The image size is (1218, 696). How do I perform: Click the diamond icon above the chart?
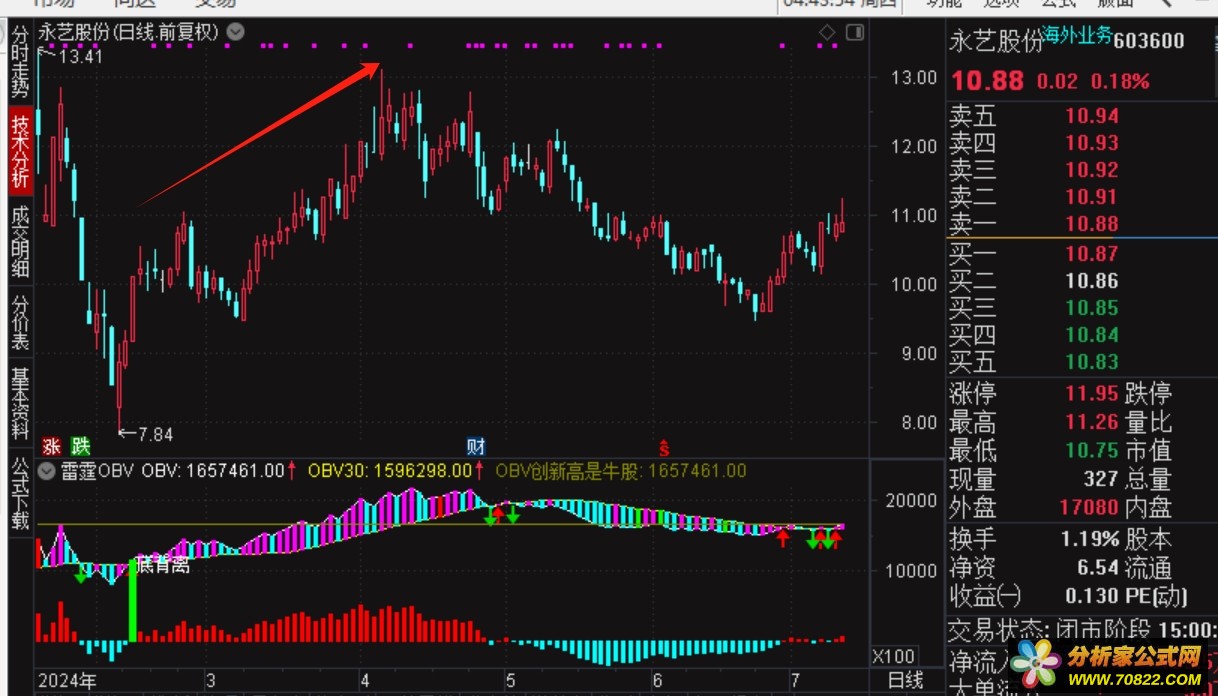click(x=827, y=32)
